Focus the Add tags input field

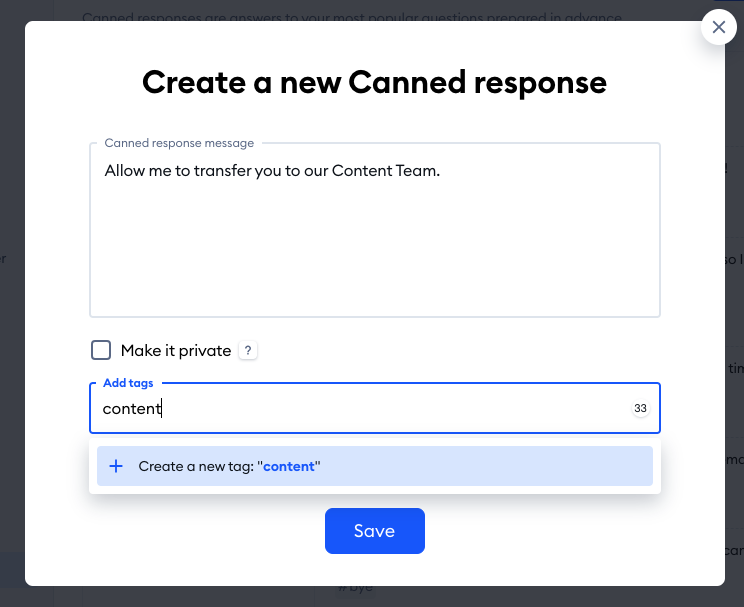[375, 408]
